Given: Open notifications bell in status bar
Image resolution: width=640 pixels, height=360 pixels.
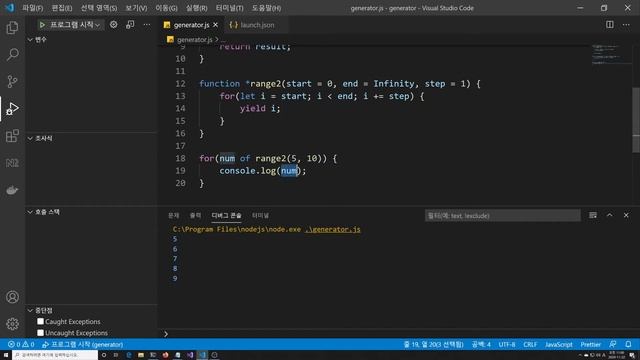Looking at the screenshot, I should (628, 344).
